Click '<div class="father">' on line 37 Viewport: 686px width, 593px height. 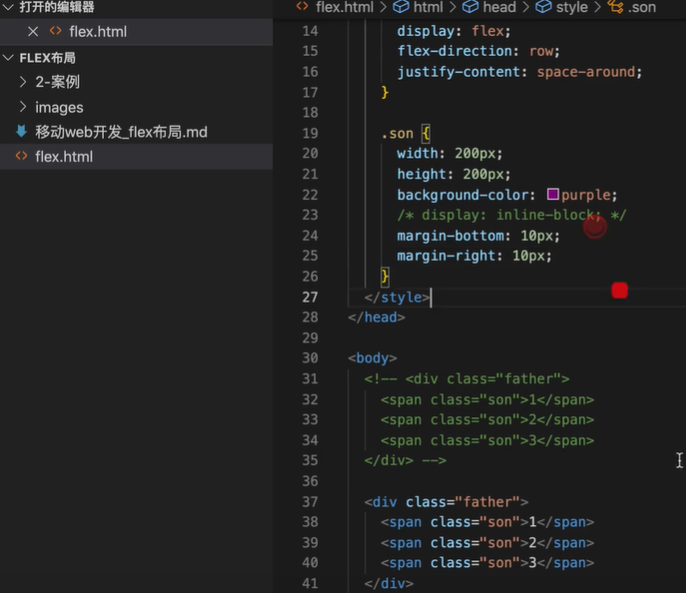446,502
